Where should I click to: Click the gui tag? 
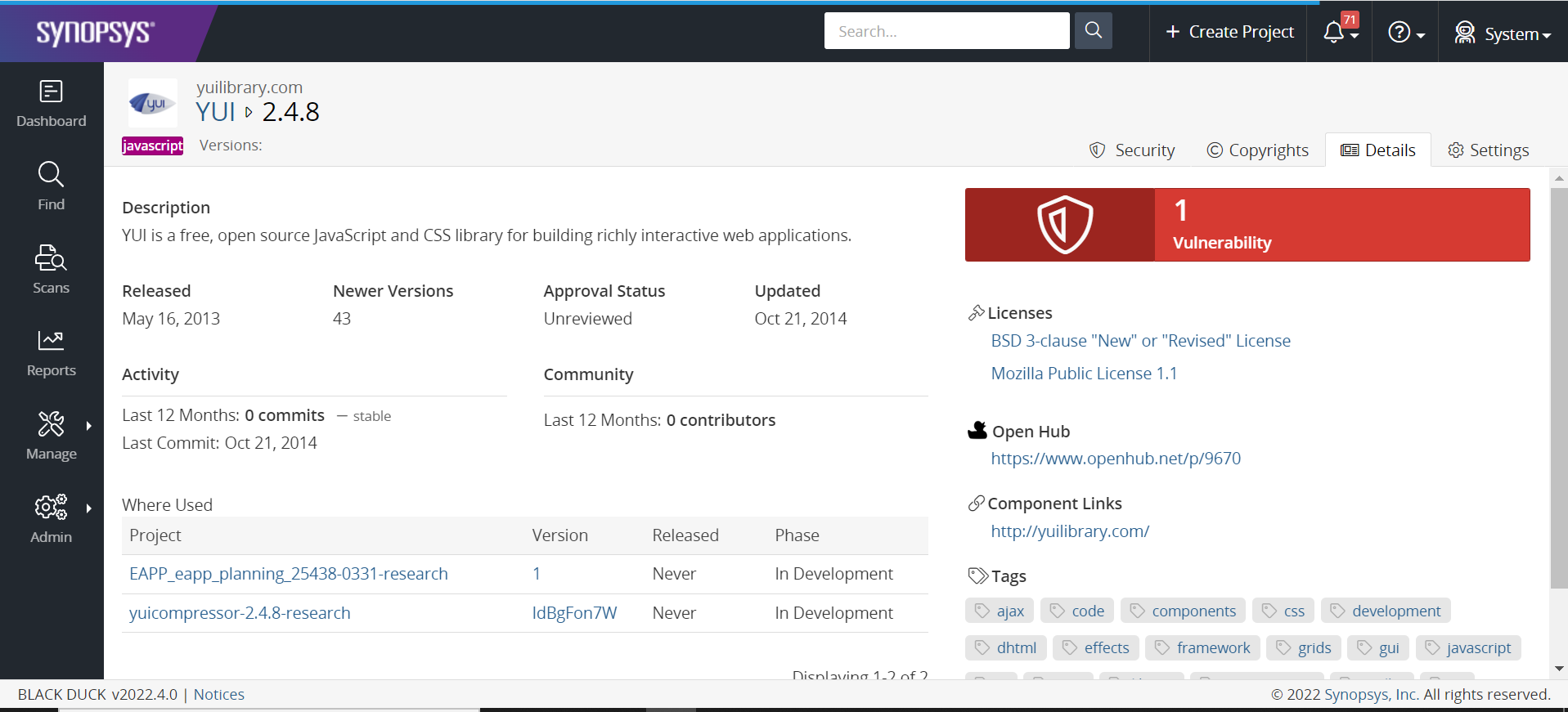(x=1378, y=647)
